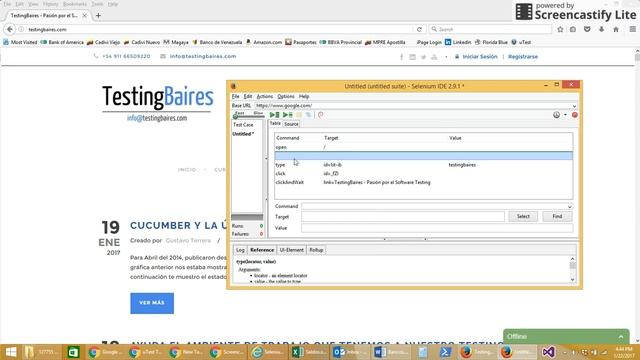640x360 pixels.
Task: Select the Reference tab
Action: click(262, 250)
